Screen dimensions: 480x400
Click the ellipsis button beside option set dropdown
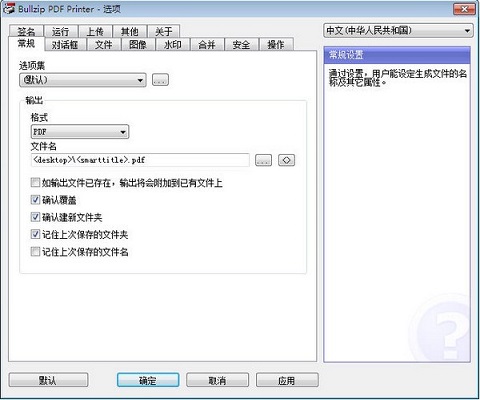(160, 80)
